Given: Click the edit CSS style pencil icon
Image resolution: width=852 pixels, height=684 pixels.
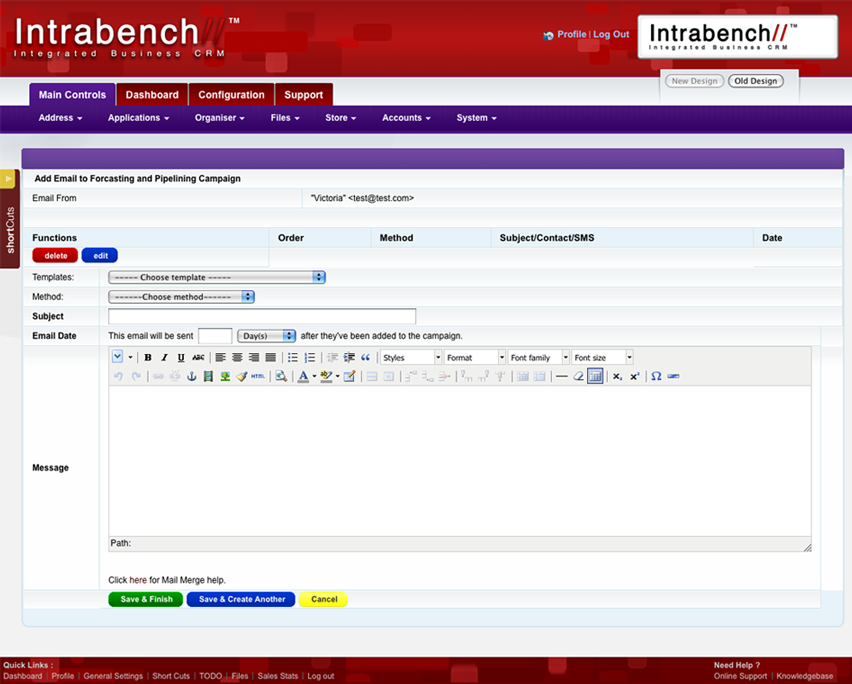Looking at the screenshot, I should [349, 376].
